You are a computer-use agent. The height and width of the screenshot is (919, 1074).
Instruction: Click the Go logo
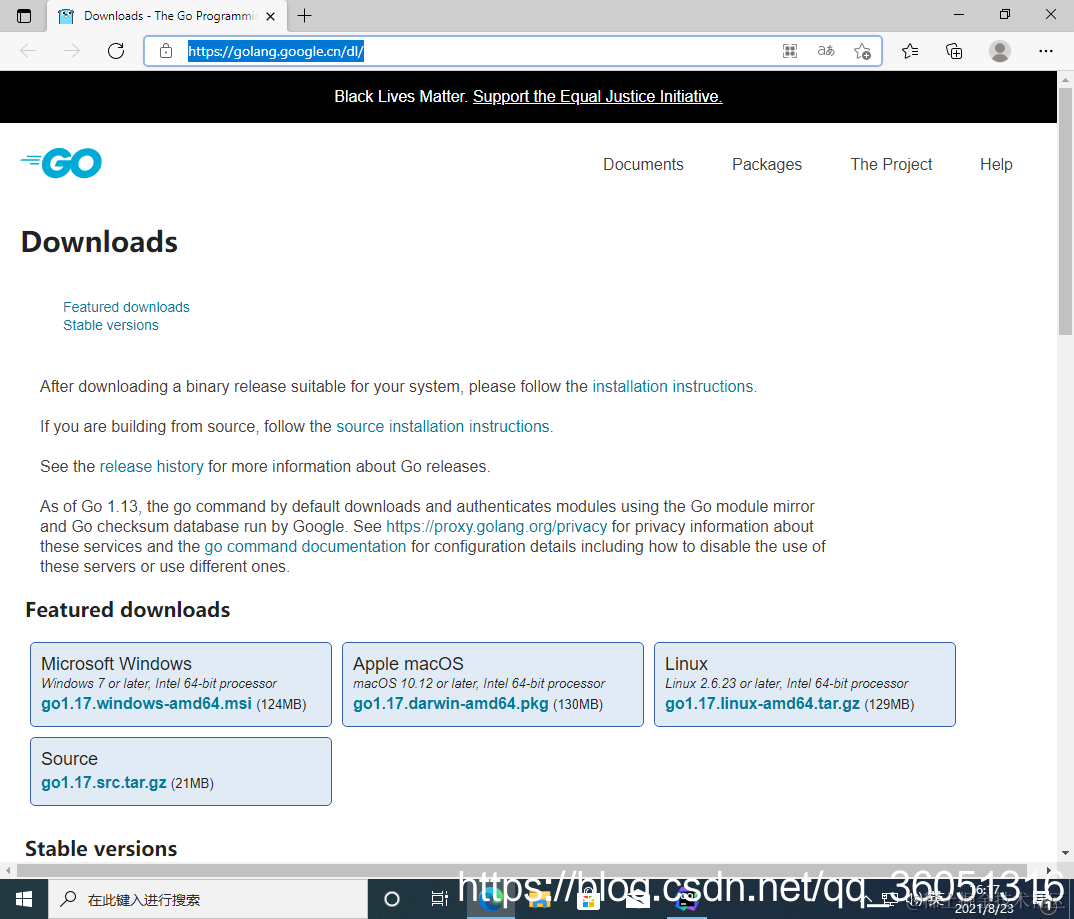(x=61, y=163)
